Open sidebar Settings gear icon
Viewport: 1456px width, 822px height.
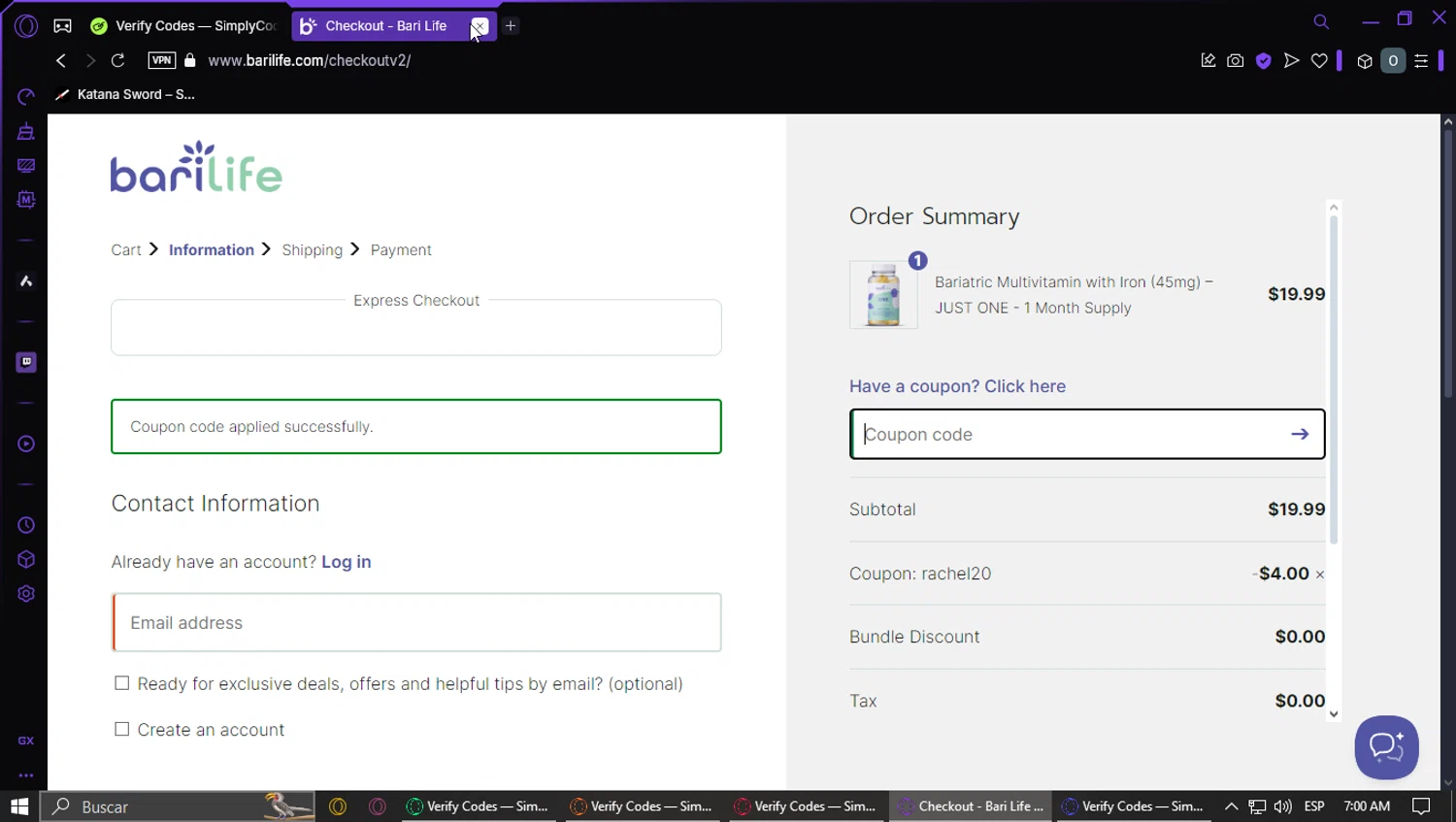26,594
